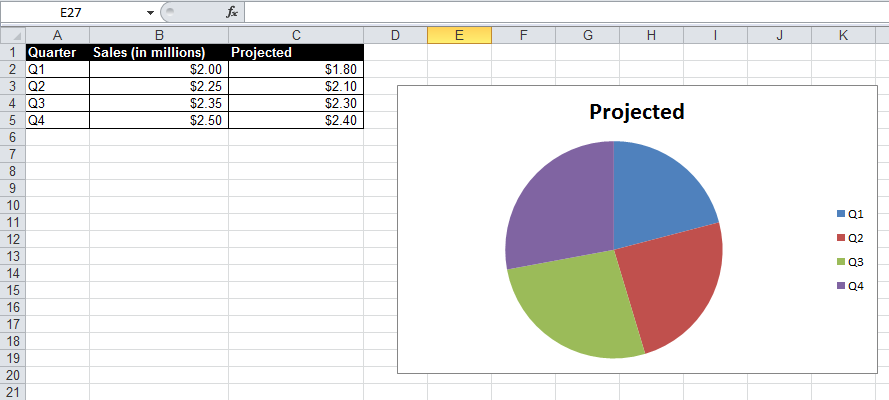Click the 'Sales (in millions)' header cell
This screenshot has width=889, height=400.
(x=159, y=52)
